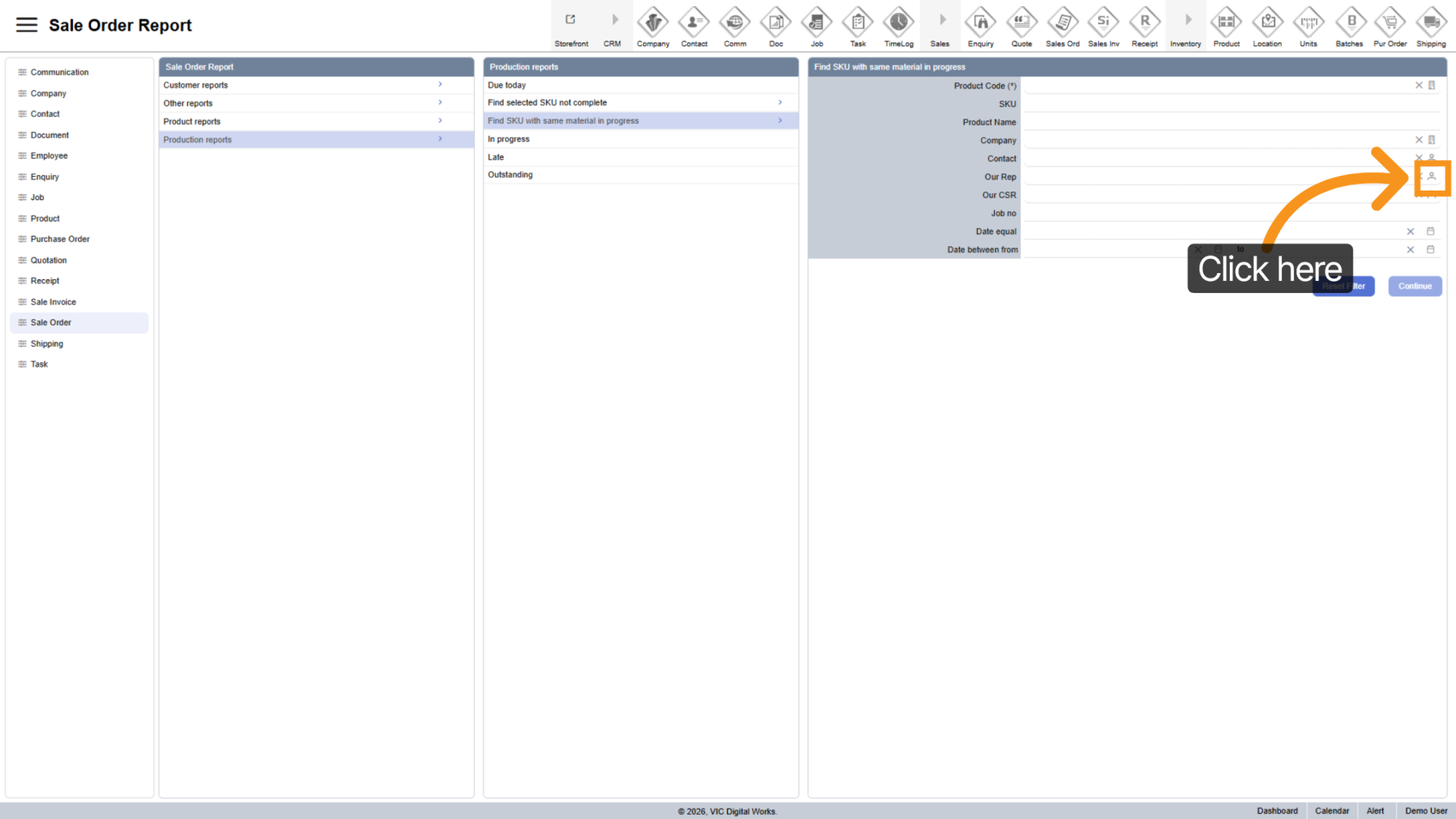
Task: Select Sale Invoice in the sidebar
Action: tap(79, 302)
